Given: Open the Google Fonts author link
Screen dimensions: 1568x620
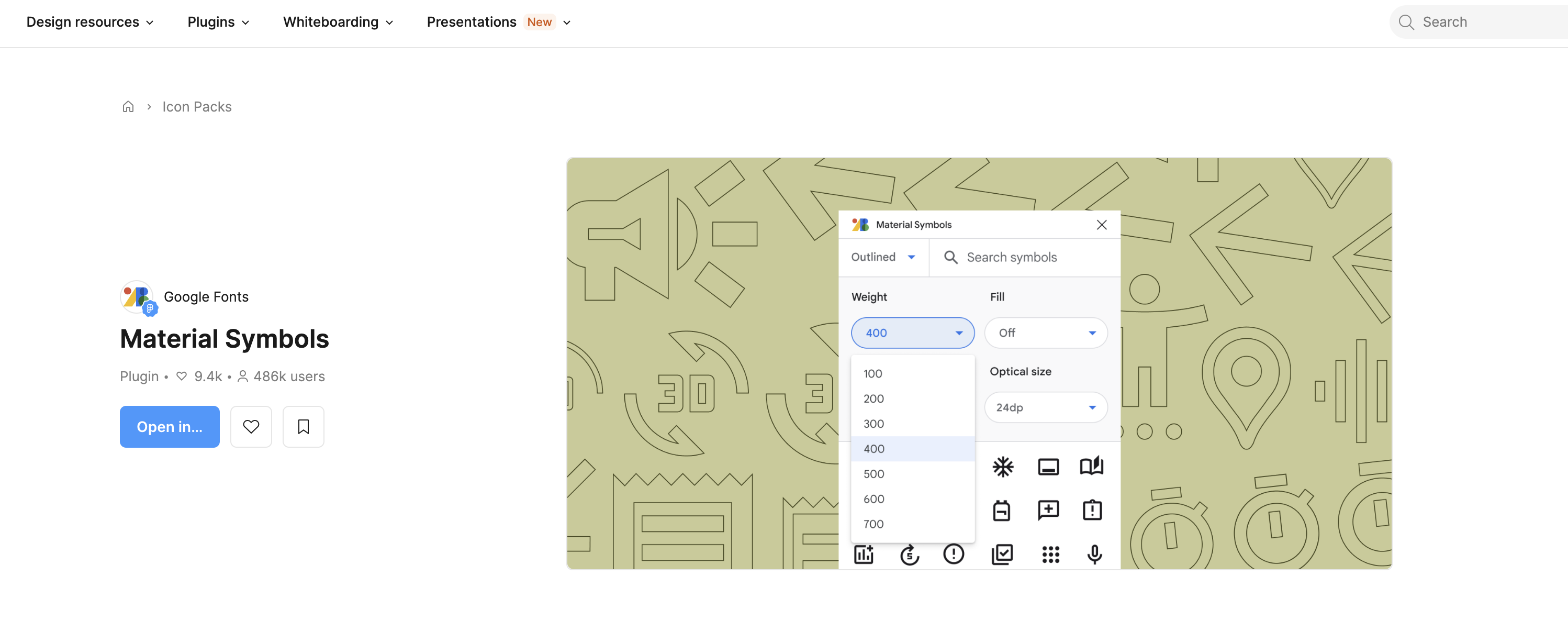Looking at the screenshot, I should point(206,296).
